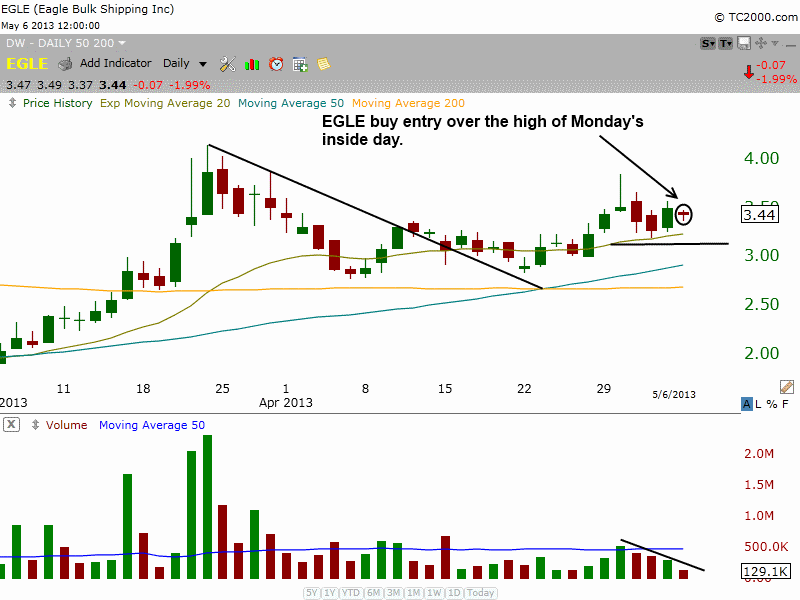Select the 1M time range
This screenshot has height=600, width=800.
[414, 593]
